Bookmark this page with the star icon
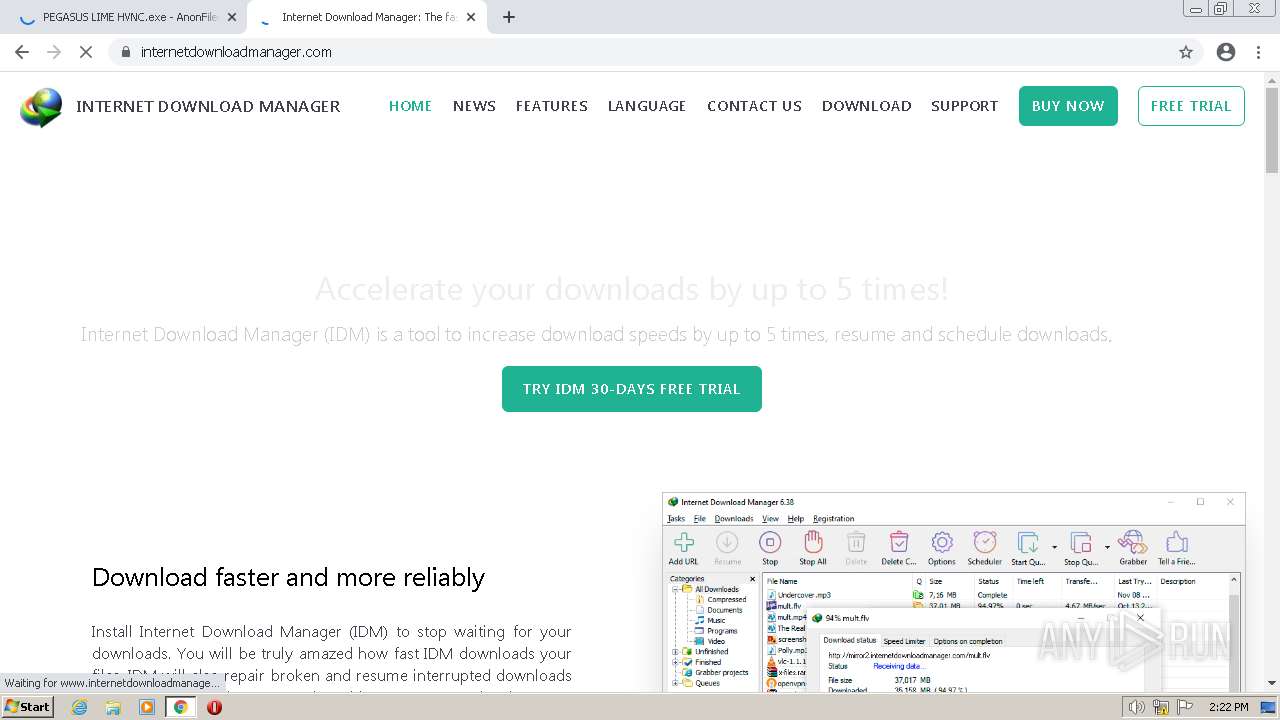Image resolution: width=1280 pixels, height=720 pixels. 1186,52
